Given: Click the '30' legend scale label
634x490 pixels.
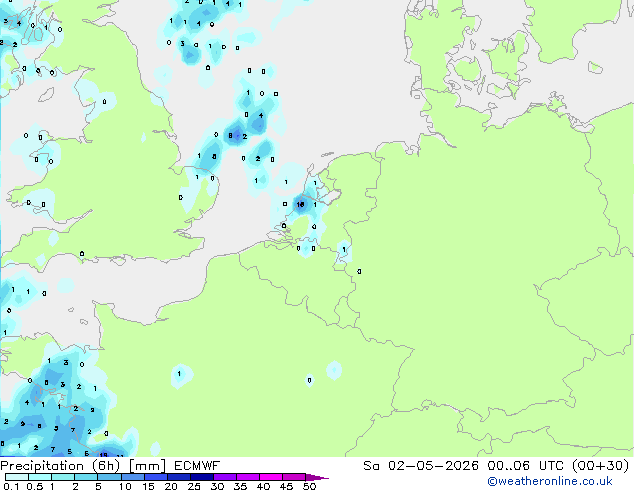Looking at the screenshot, I should 217,486.
